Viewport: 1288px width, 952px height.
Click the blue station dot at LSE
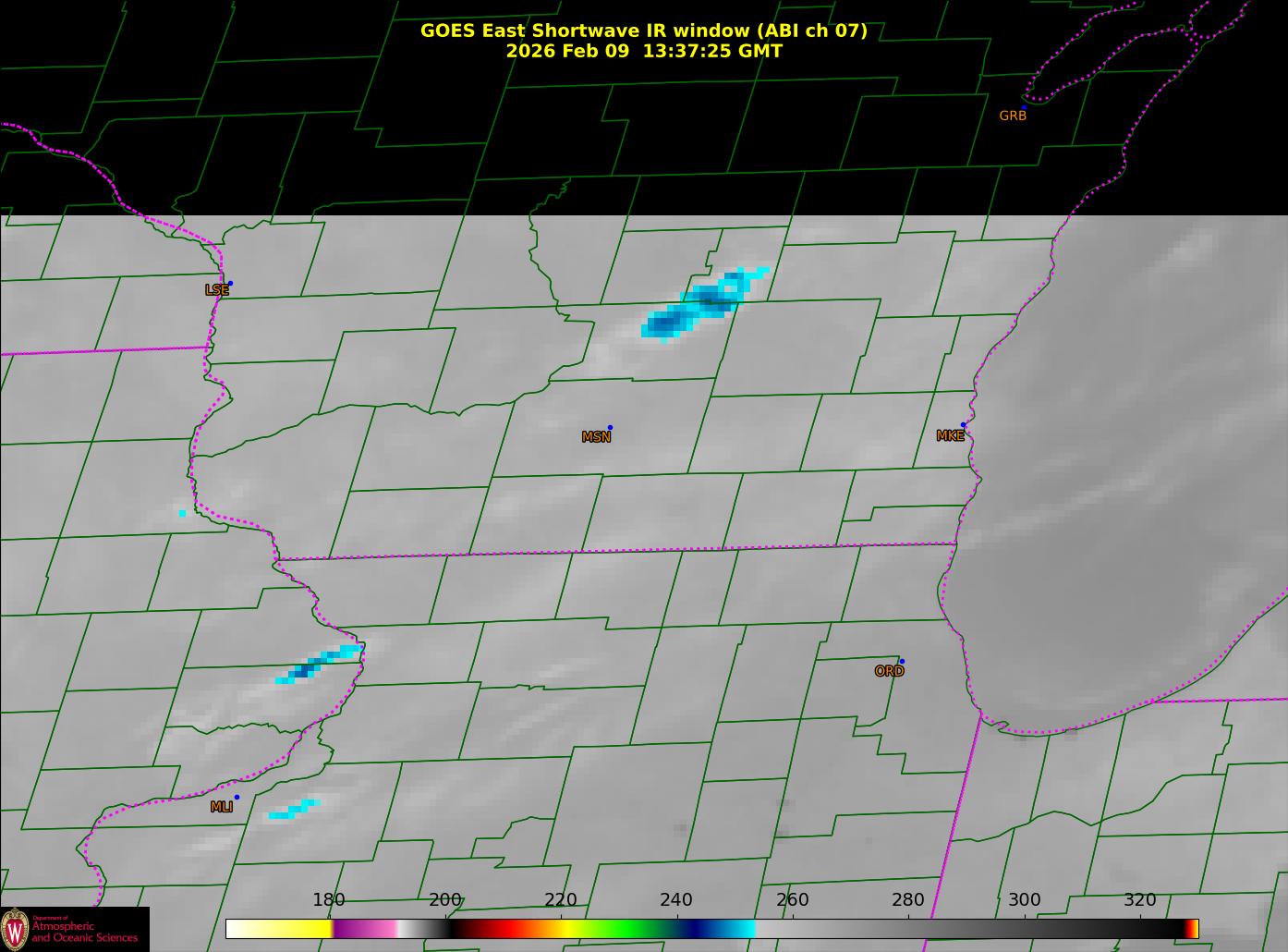[x=230, y=284]
